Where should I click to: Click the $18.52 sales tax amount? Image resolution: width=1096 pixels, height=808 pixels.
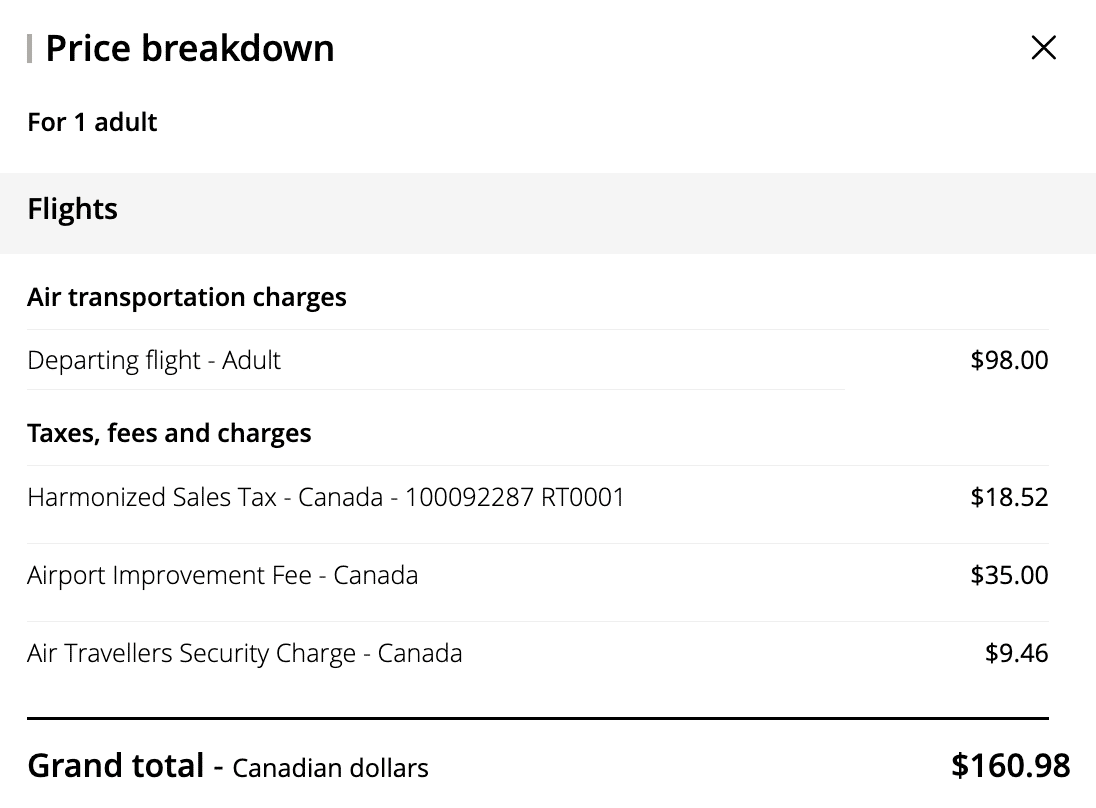[1009, 497]
